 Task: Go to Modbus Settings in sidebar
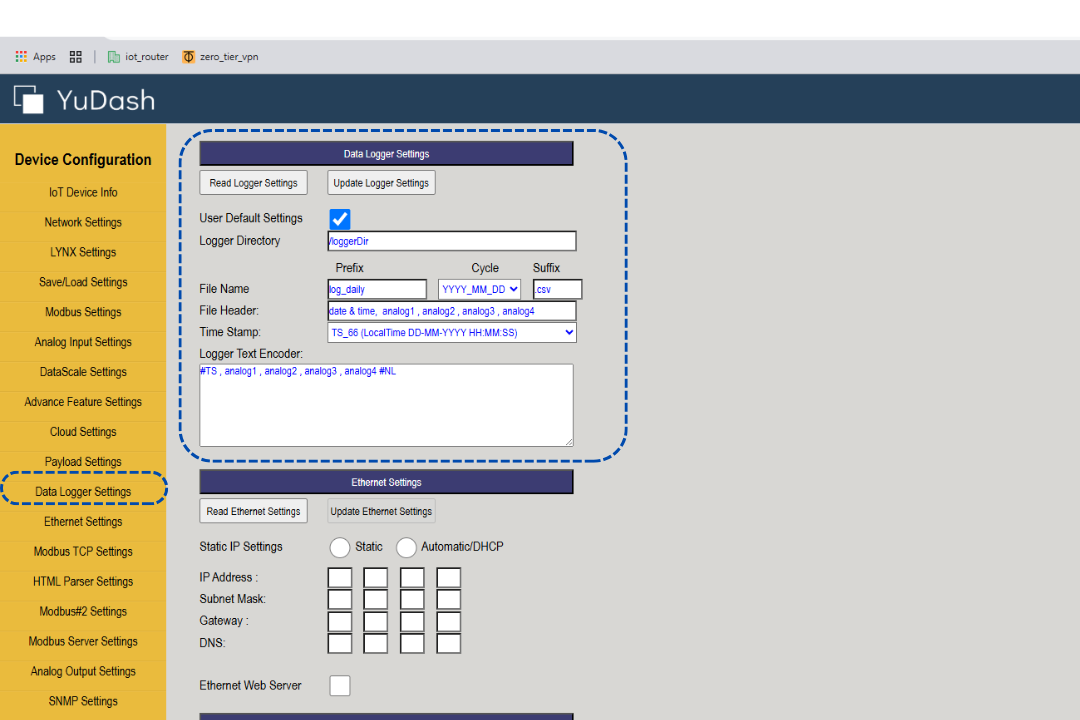[83, 312]
